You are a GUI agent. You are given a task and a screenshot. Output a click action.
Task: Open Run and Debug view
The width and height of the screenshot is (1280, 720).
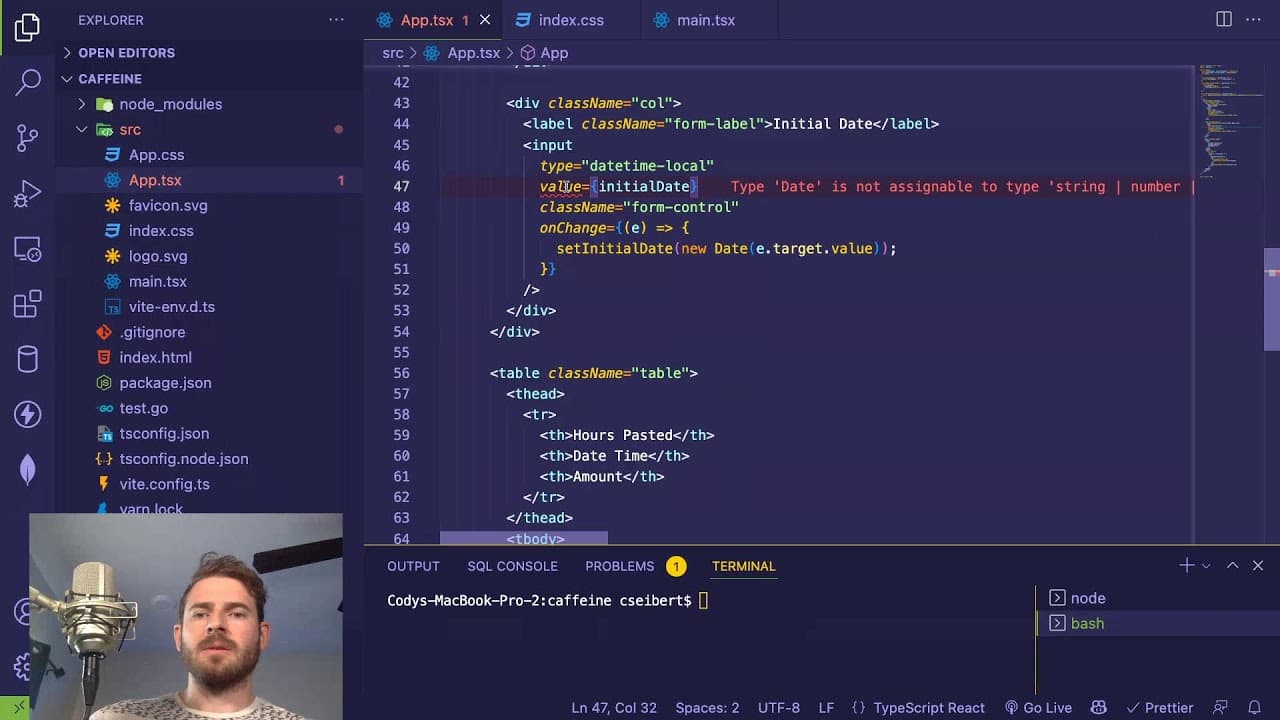coord(28,192)
